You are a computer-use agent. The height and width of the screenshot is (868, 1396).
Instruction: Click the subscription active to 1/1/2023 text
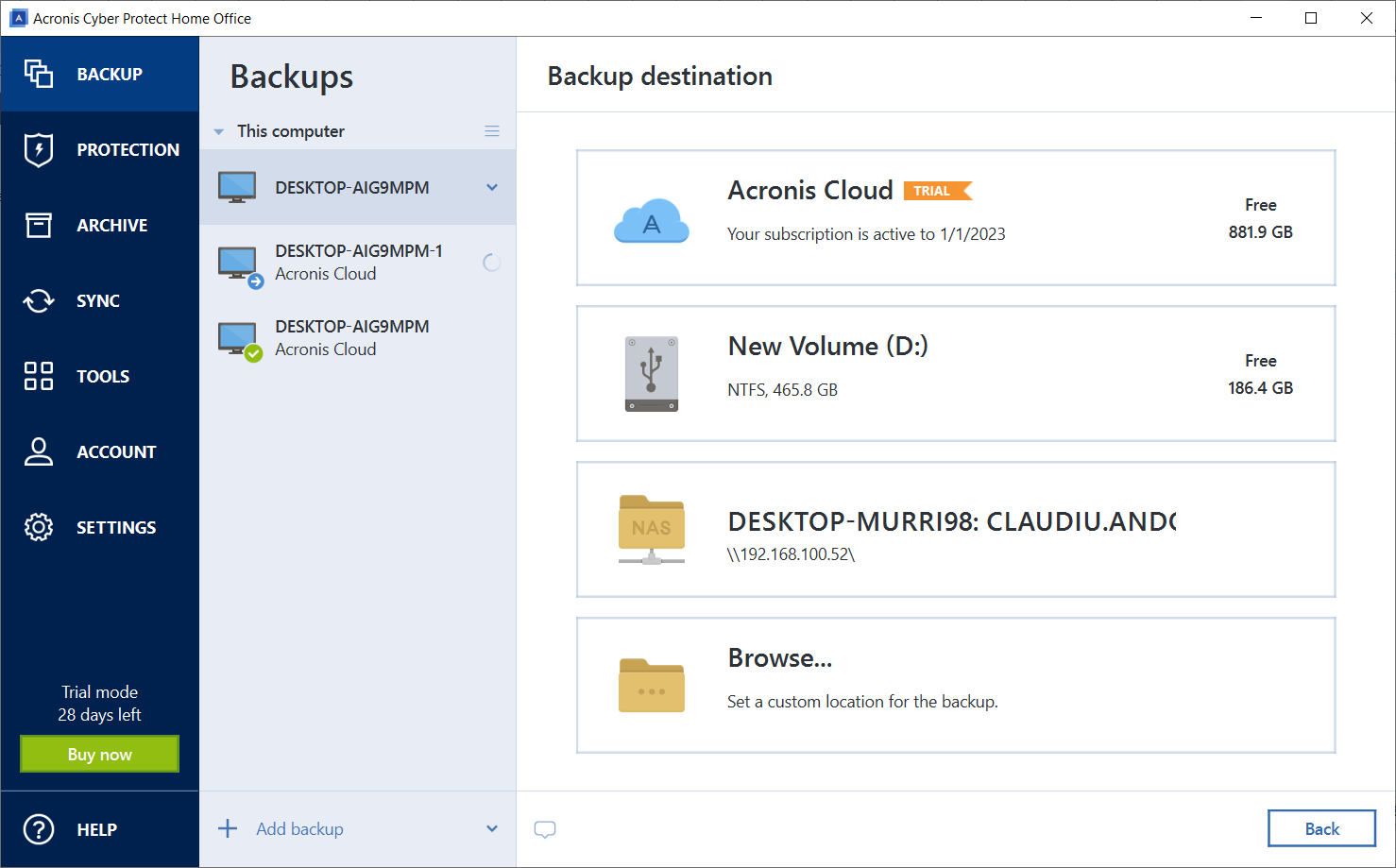pos(866,233)
